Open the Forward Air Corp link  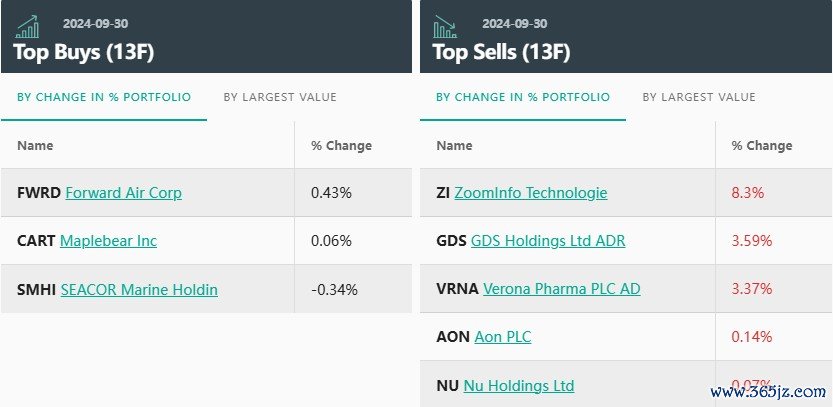[x=124, y=192]
